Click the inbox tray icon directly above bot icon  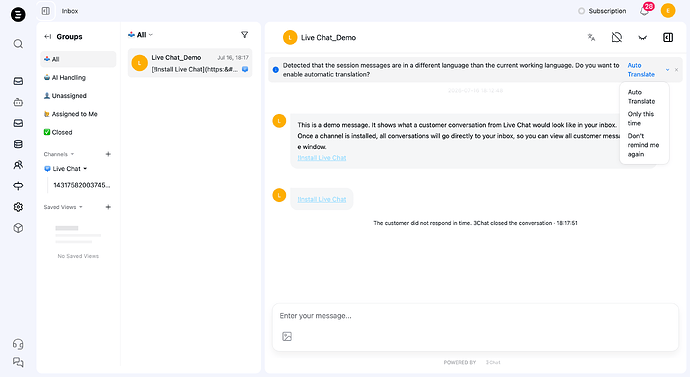(18, 81)
